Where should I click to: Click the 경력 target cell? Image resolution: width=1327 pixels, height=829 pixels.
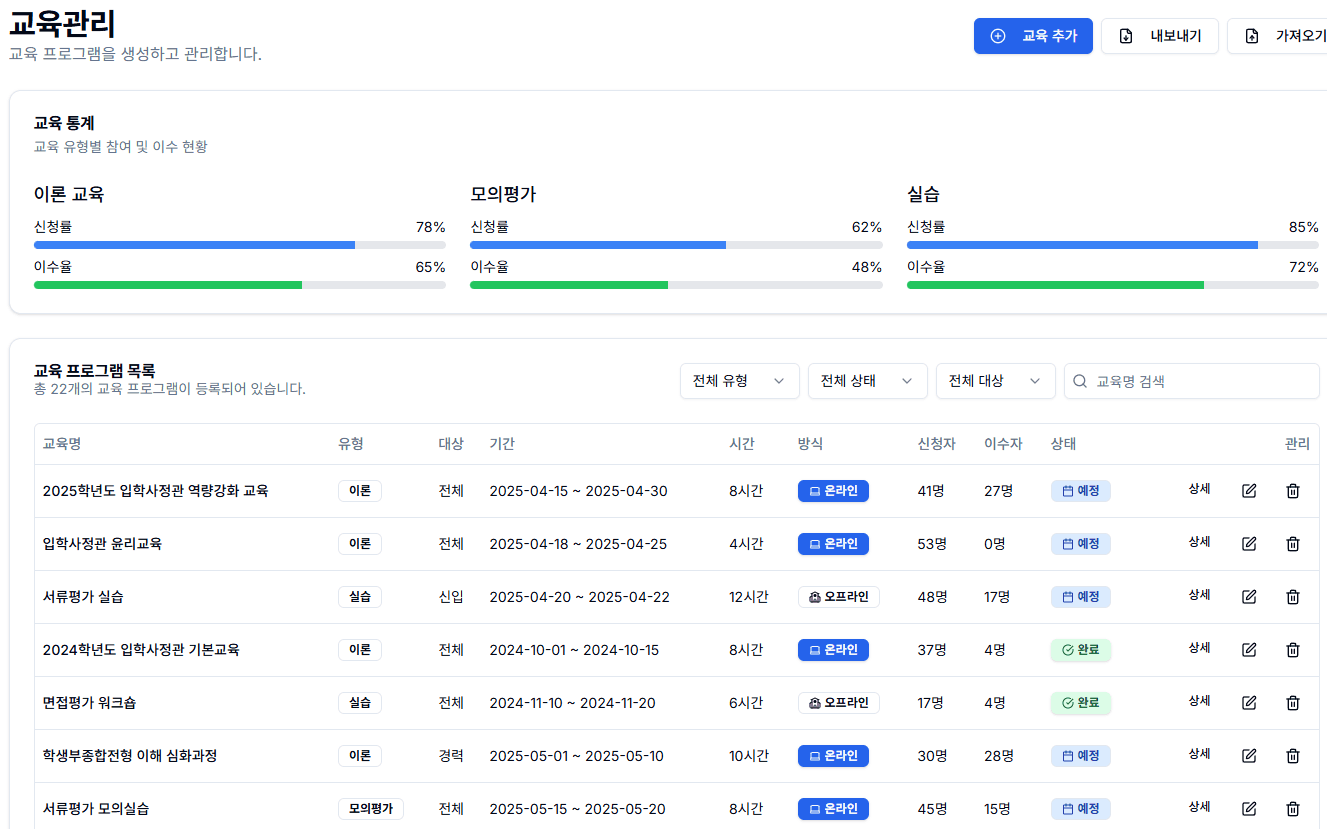pyautogui.click(x=451, y=756)
